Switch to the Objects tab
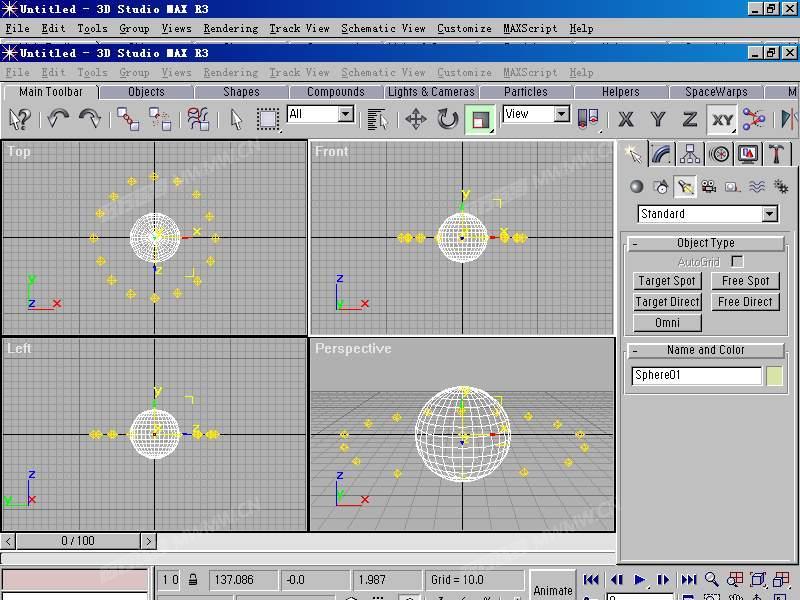 pyautogui.click(x=146, y=92)
